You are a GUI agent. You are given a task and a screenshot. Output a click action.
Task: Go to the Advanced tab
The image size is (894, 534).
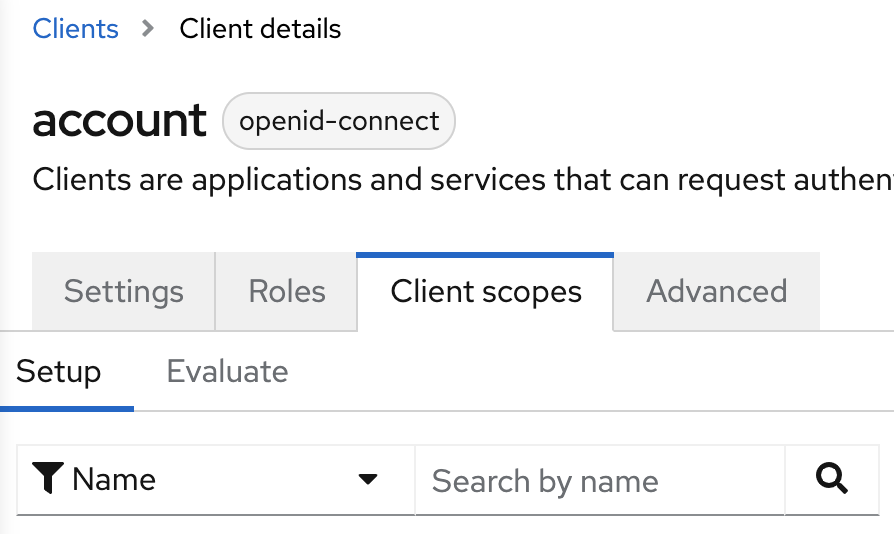coord(717,291)
